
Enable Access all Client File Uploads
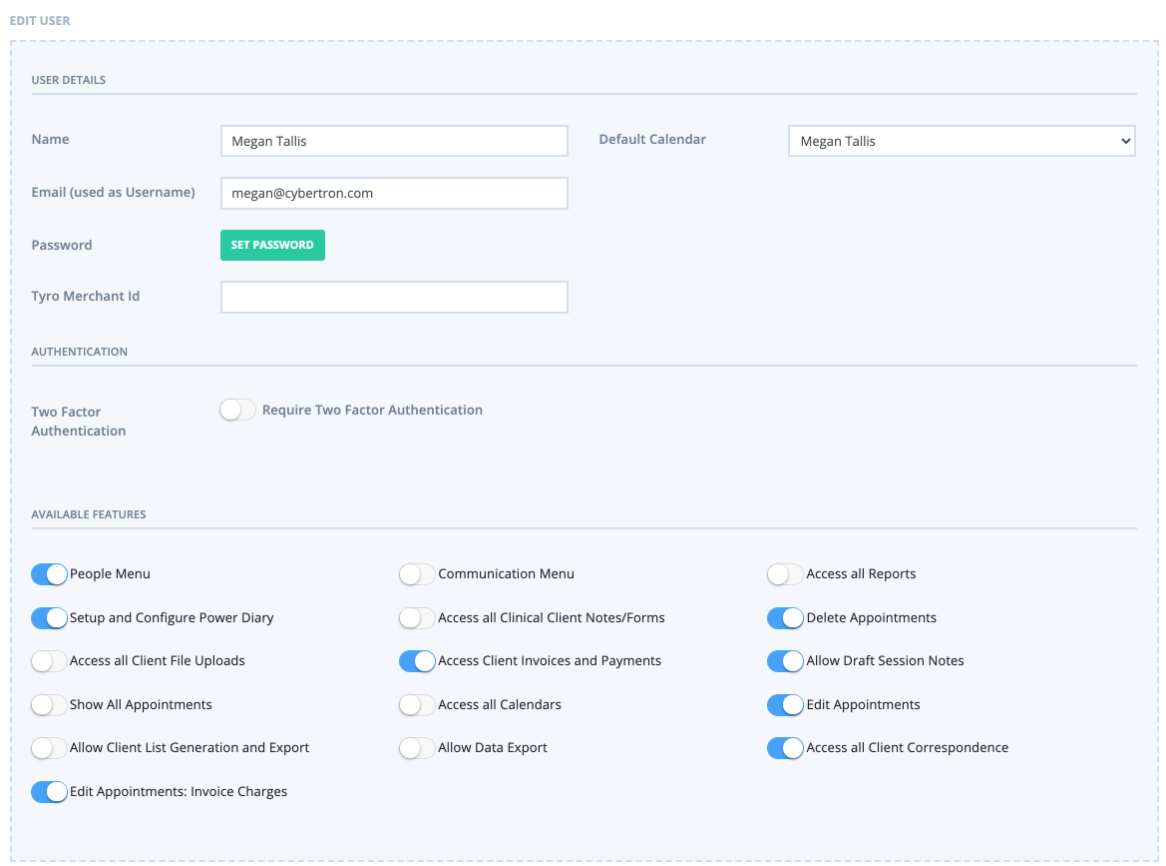pyautogui.click(x=49, y=661)
